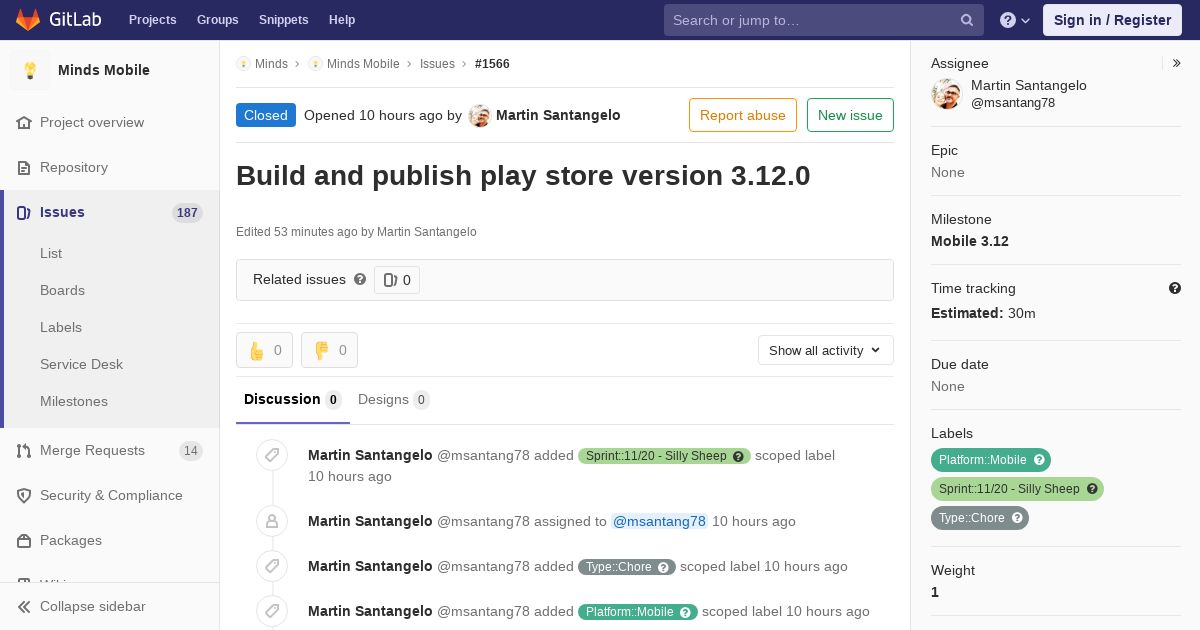Screen dimensions: 1200x630
Task: Click the Report abuse button
Action: pyautogui.click(x=743, y=115)
